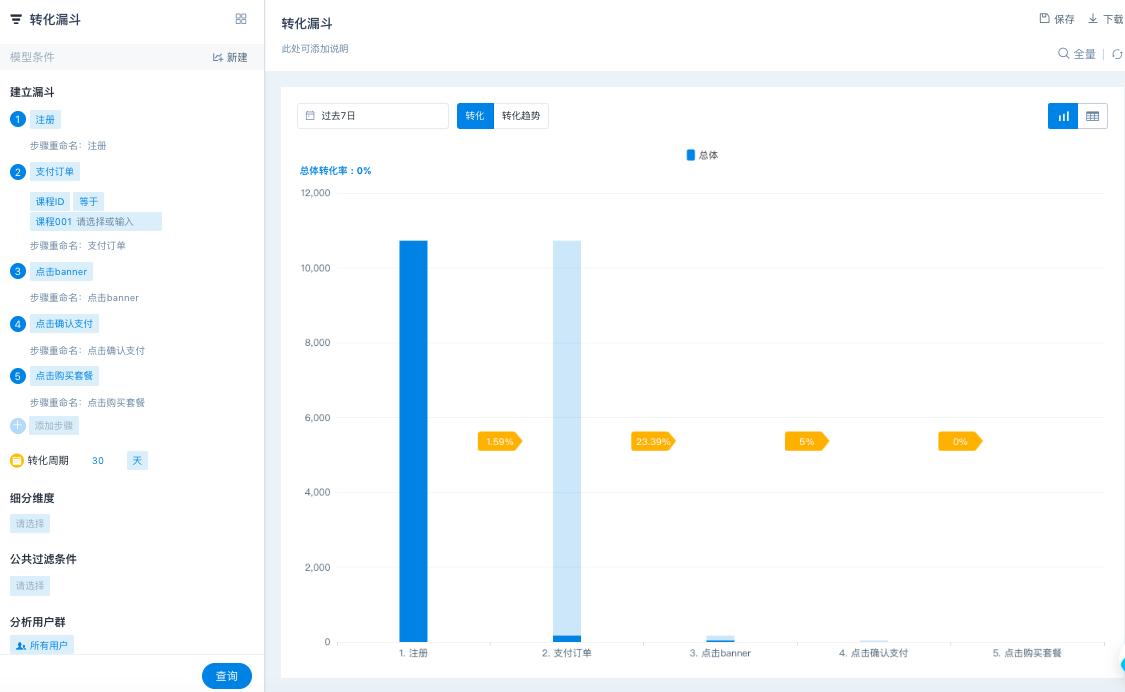Viewport: 1125px width, 692px height.
Task: Click the 全量 sampling label
Action: coord(1084,54)
